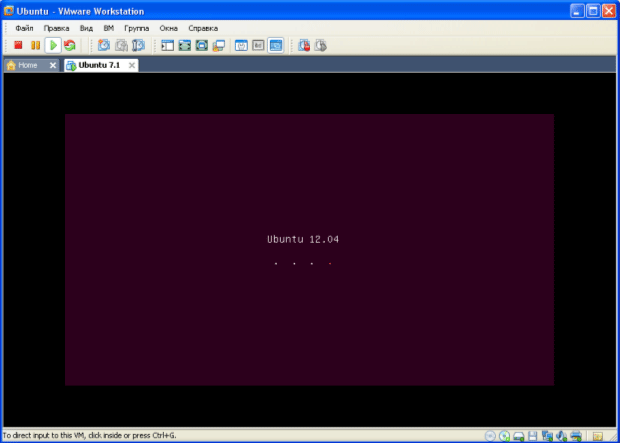620x443 pixels.
Task: Click the sound card status icon
Action: coord(561,436)
